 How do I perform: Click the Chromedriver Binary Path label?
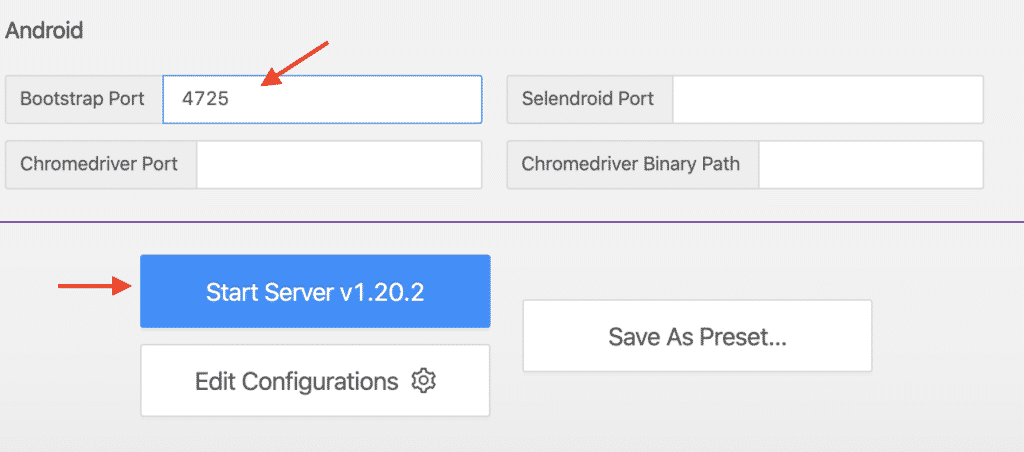point(631,164)
